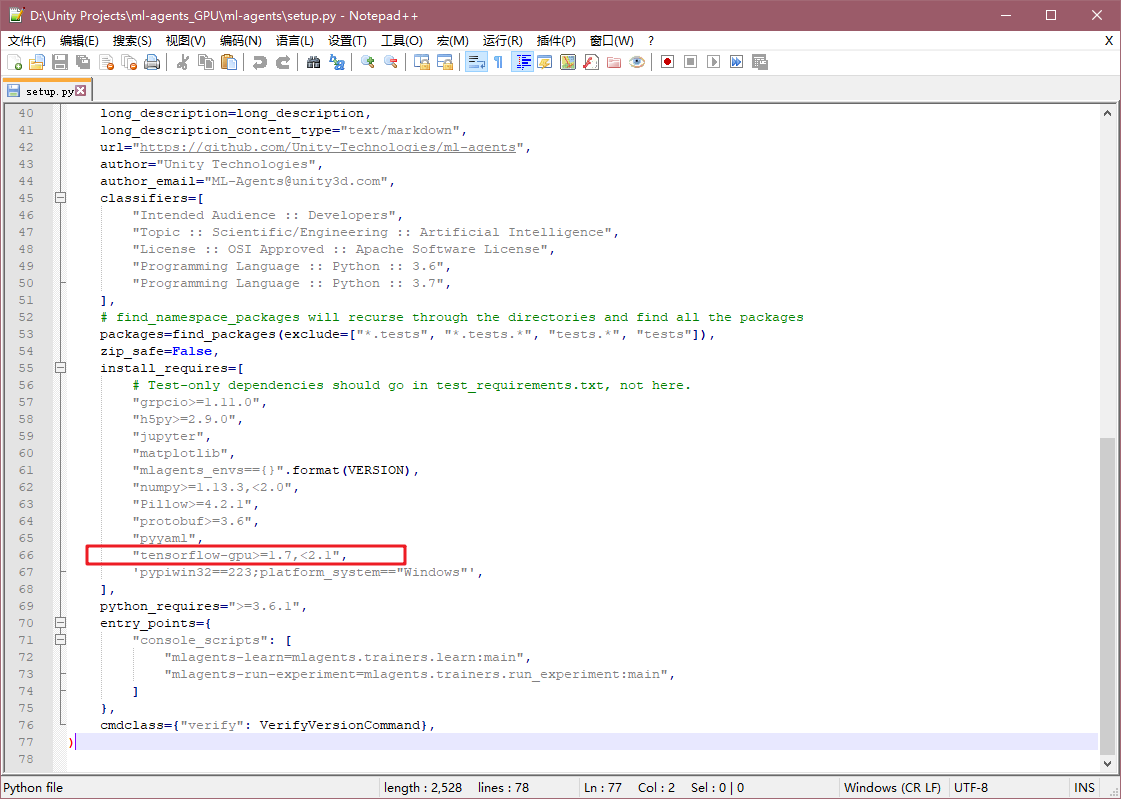
Task: Open the 插件(P) menu
Action: click(x=556, y=41)
